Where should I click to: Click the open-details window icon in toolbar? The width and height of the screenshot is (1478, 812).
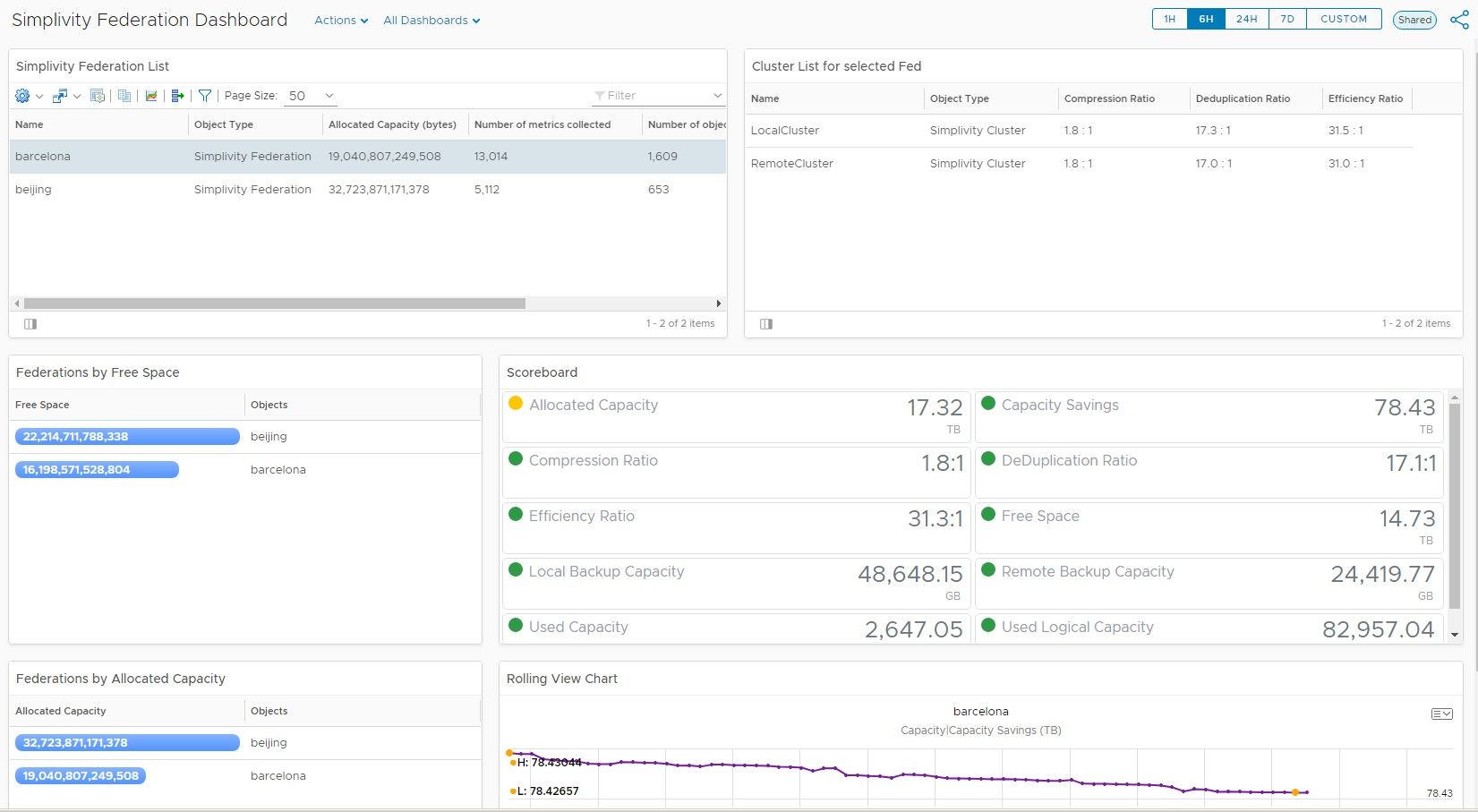tap(98, 96)
